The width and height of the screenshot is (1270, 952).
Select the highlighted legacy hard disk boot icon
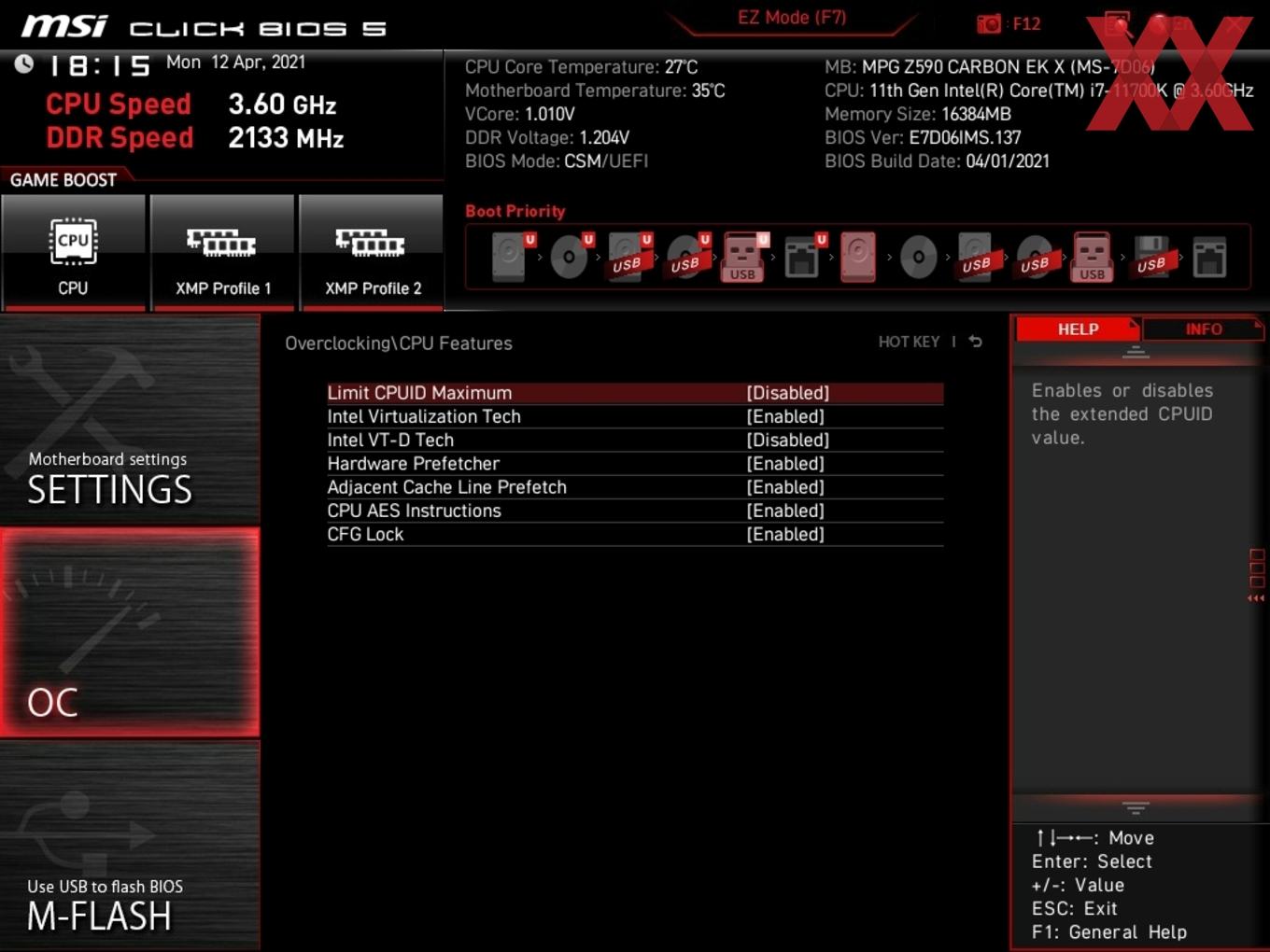858,257
